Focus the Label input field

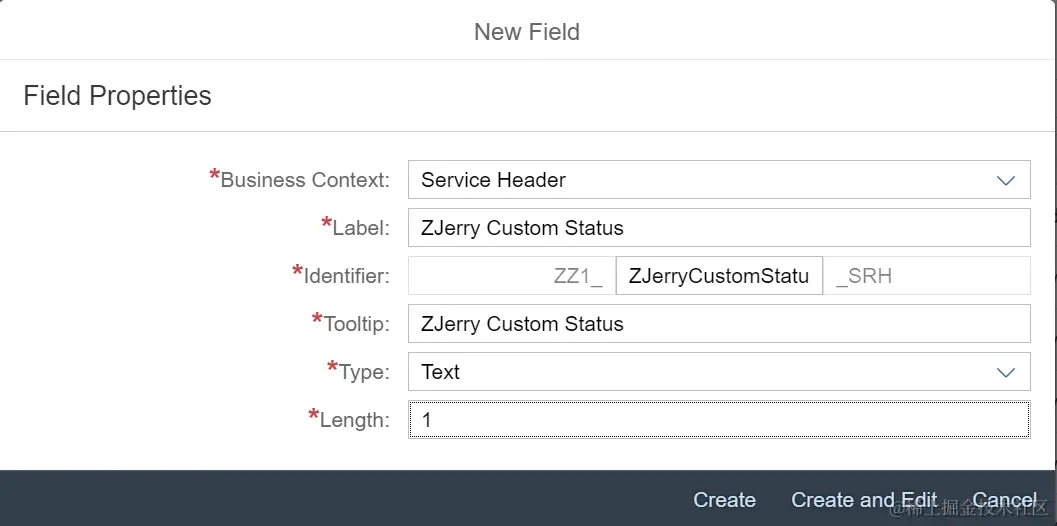coord(718,228)
